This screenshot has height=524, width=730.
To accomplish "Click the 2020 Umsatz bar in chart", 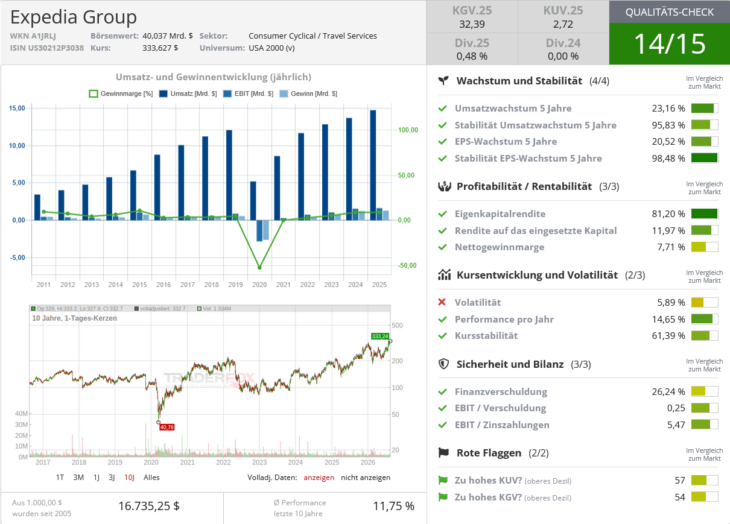I will pyautogui.click(x=253, y=201).
